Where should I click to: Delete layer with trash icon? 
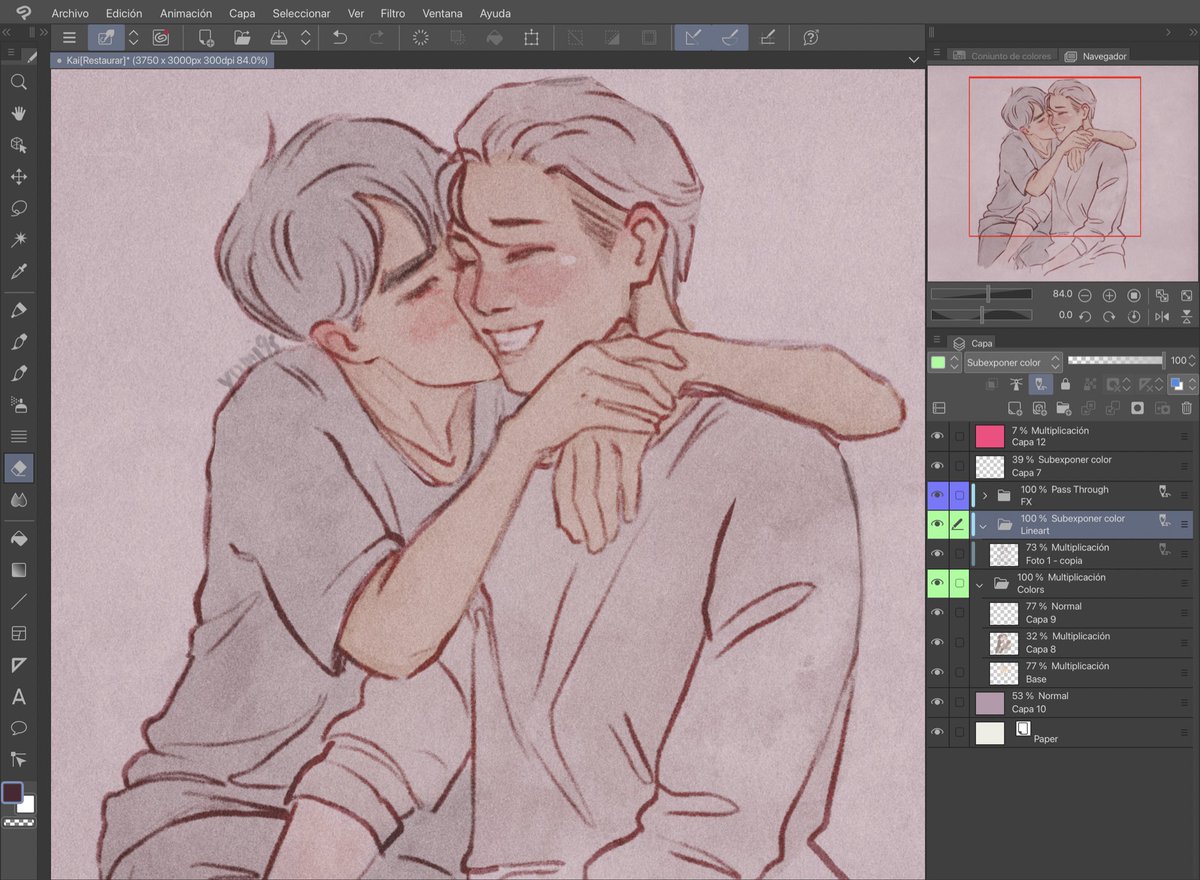click(1186, 408)
